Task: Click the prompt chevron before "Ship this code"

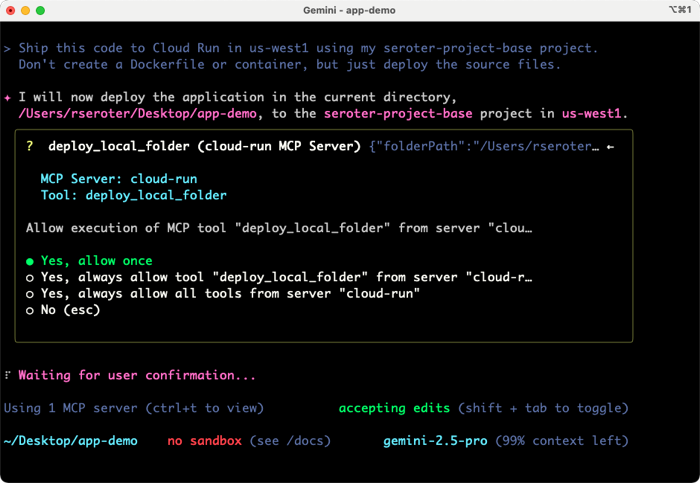Action: [8, 48]
